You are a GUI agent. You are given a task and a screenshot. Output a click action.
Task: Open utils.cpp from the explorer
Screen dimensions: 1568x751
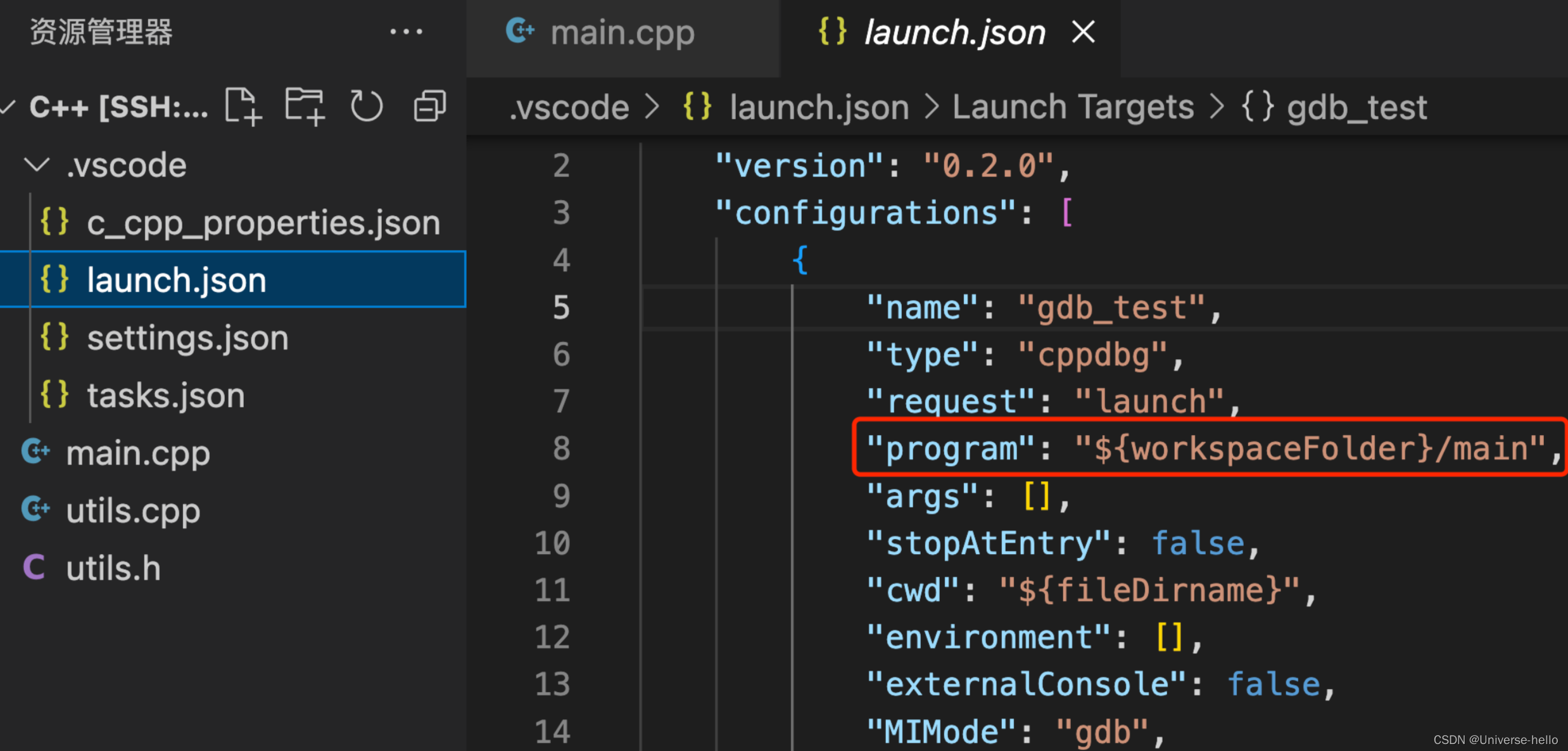click(132, 509)
